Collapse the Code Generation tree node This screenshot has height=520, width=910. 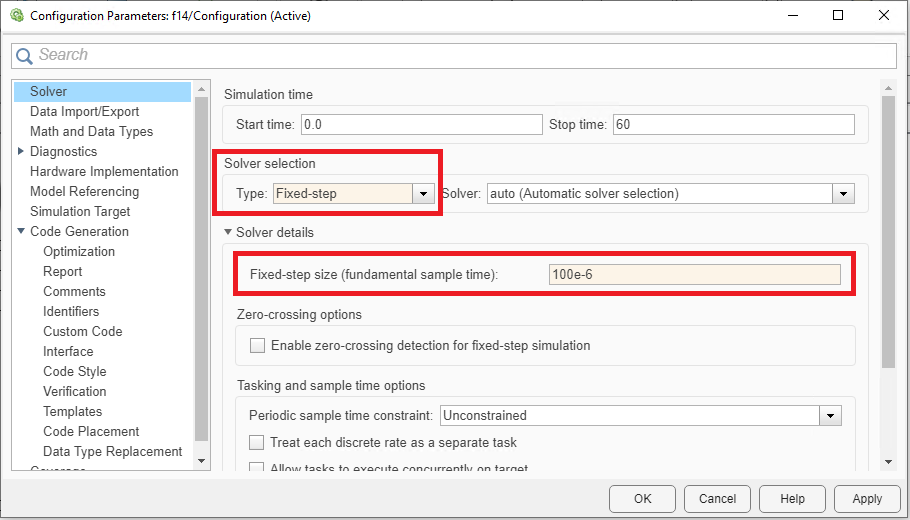click(21, 231)
